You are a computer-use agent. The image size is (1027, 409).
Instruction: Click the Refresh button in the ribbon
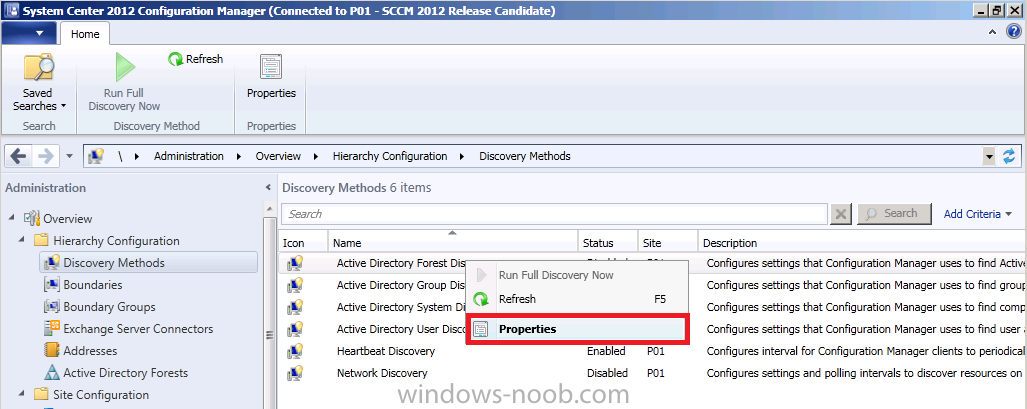click(195, 59)
